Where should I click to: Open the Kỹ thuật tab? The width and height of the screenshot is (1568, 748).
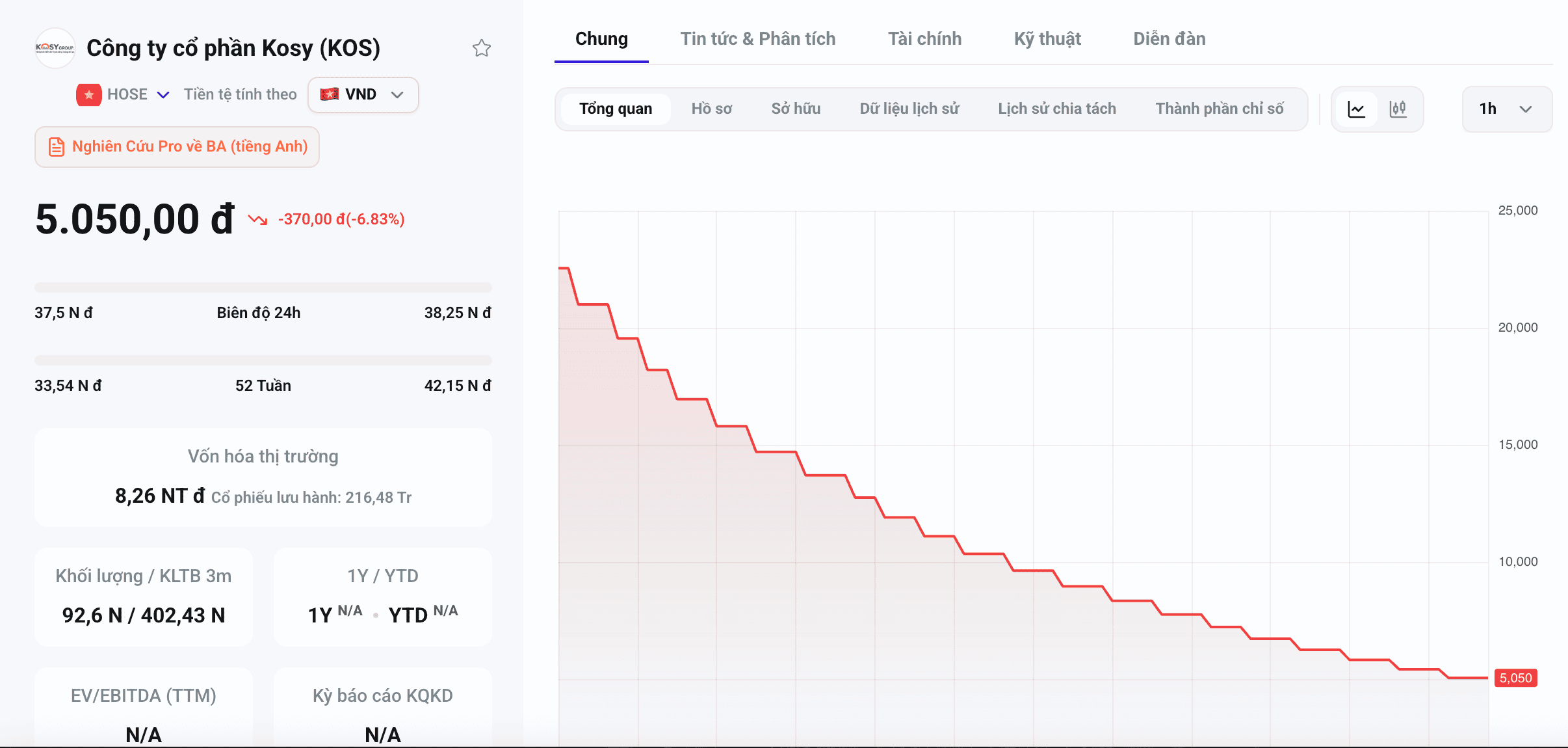tap(1047, 39)
